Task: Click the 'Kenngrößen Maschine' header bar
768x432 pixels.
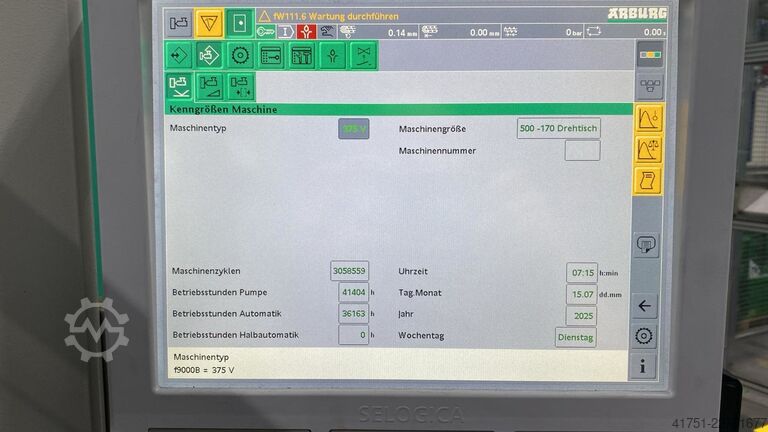Action: point(399,109)
